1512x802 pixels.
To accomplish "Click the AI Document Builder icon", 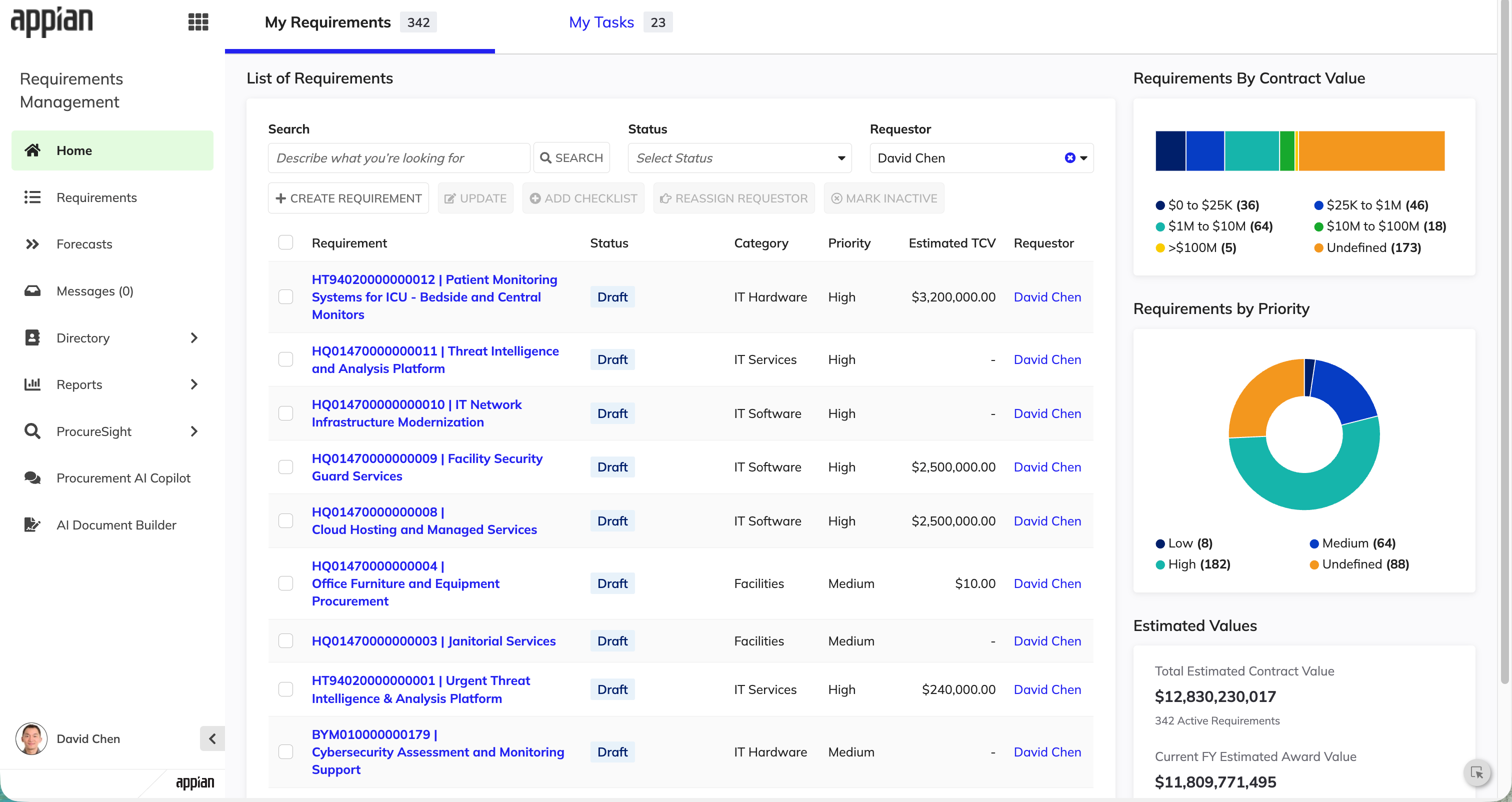I will point(32,525).
